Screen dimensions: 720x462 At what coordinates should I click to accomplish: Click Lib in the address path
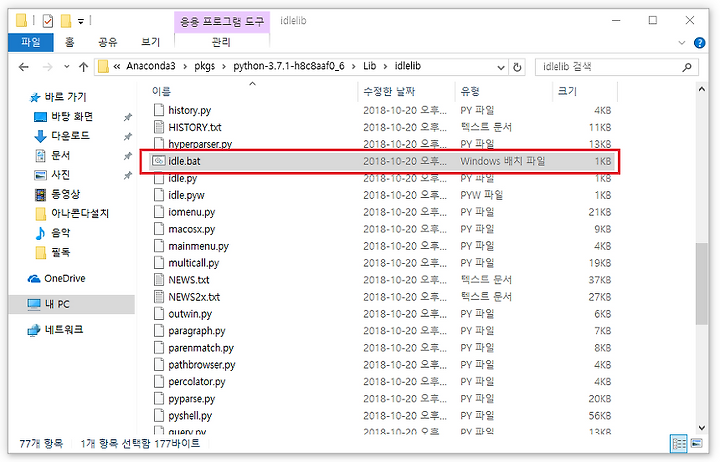370,66
